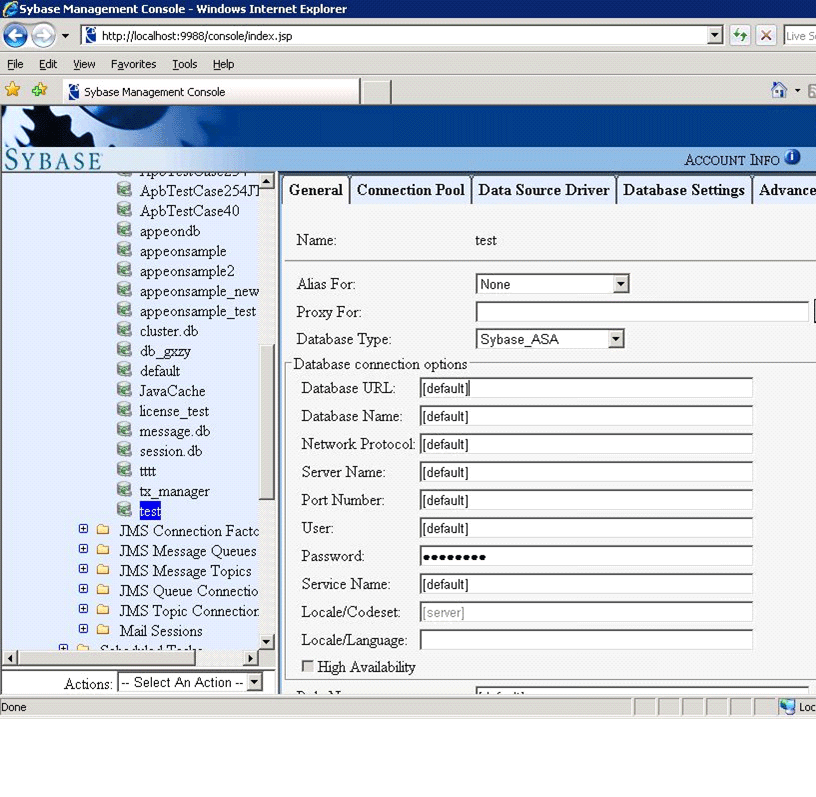
Task: Click the empty new tab button
Action: pos(376,92)
